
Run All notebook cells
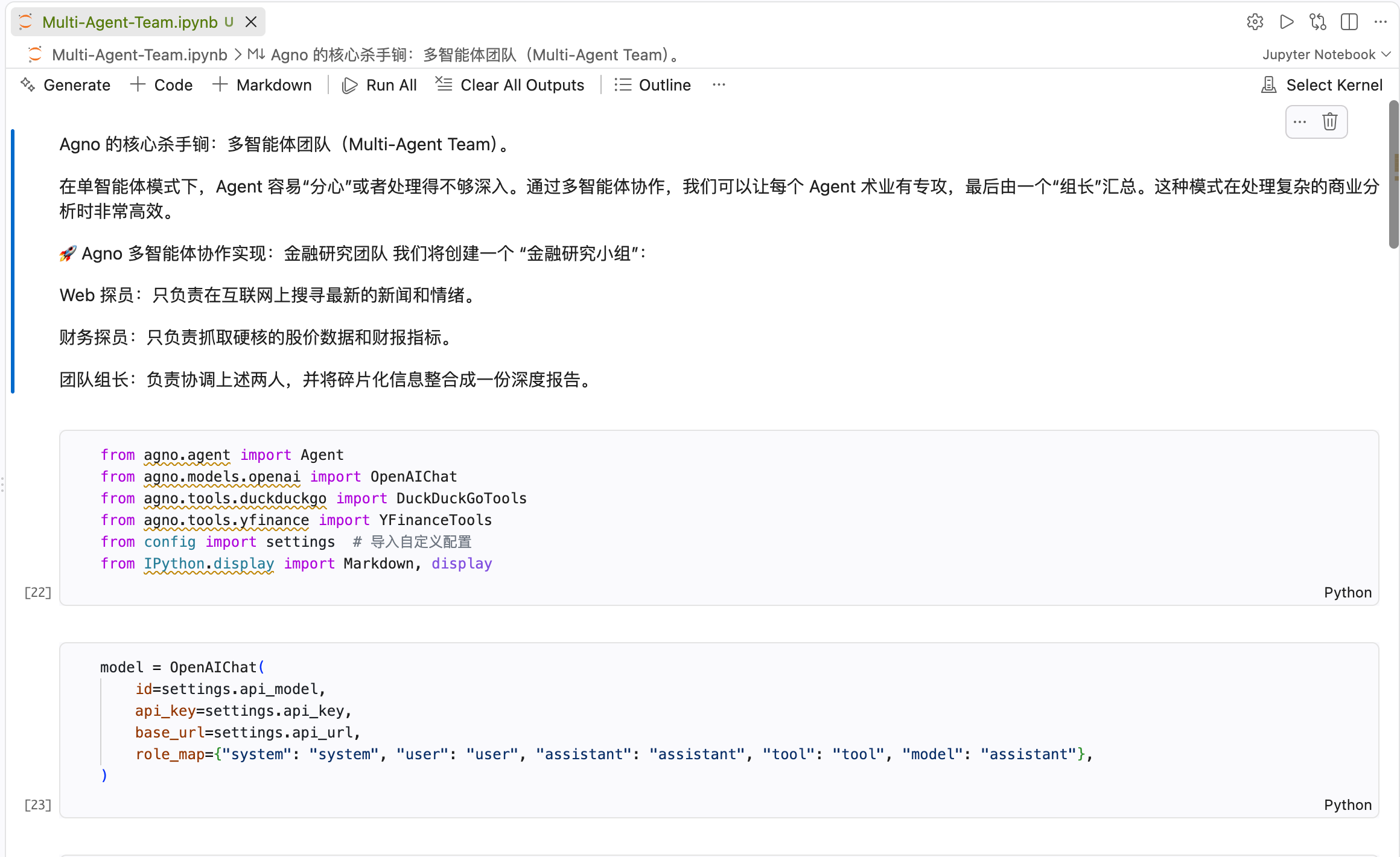coord(380,85)
